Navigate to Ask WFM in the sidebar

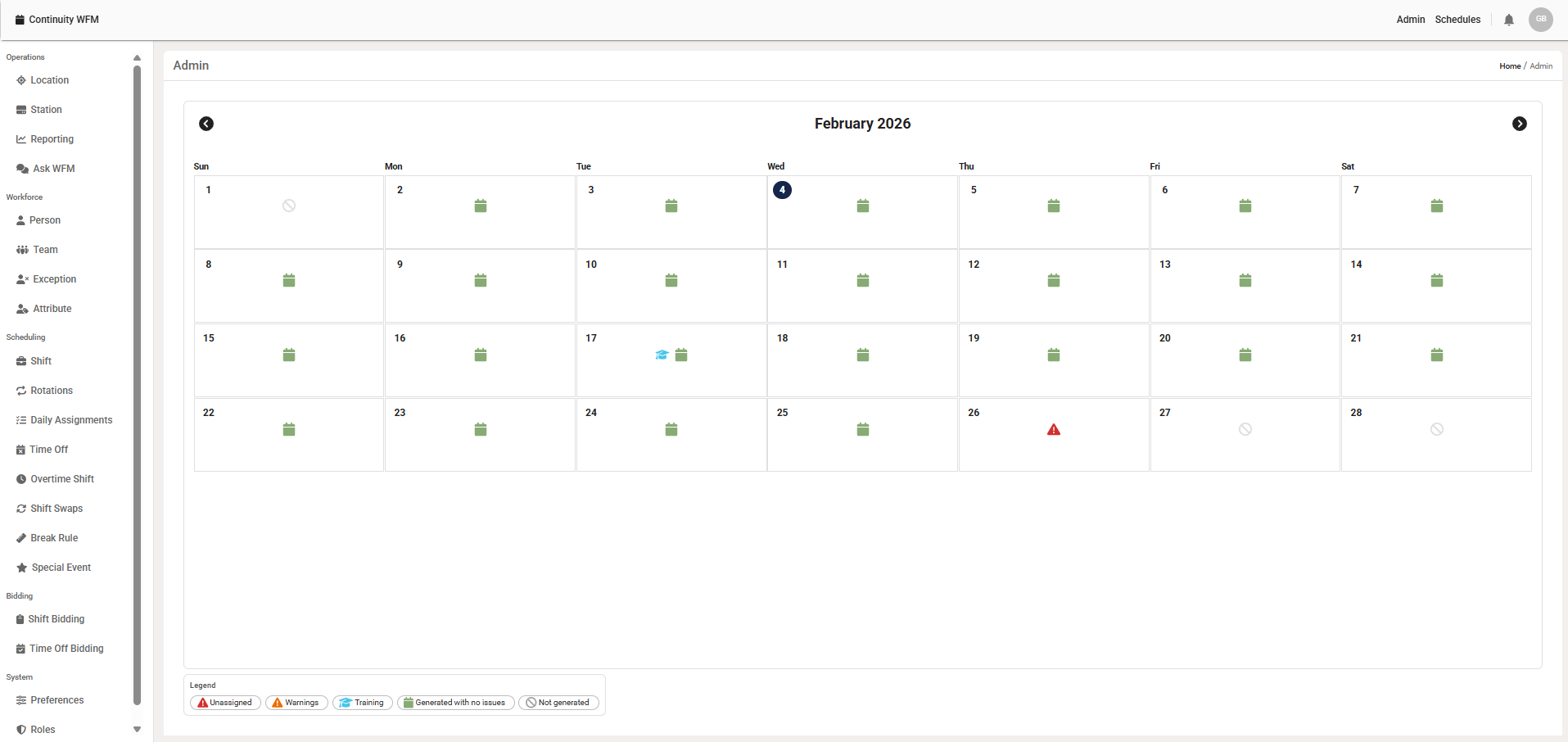(x=46, y=169)
